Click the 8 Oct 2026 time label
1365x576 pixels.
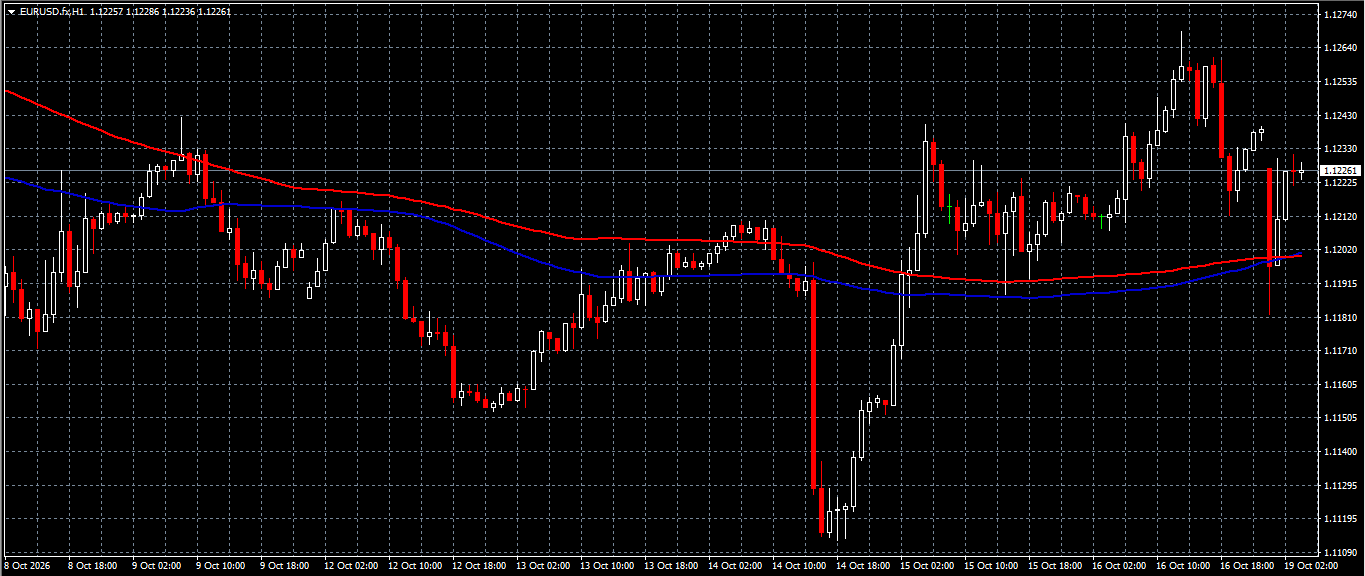(x=26, y=566)
